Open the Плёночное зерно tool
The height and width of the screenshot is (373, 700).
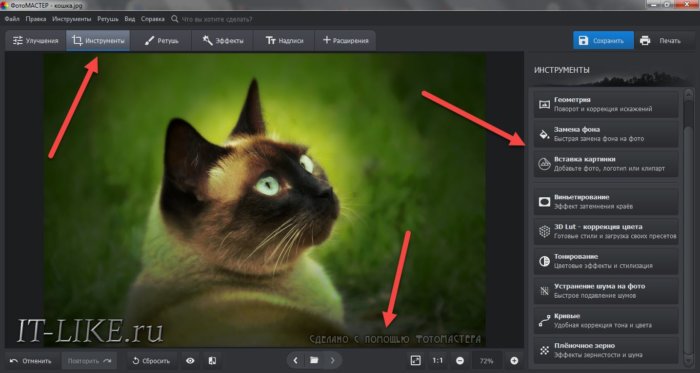(606, 350)
